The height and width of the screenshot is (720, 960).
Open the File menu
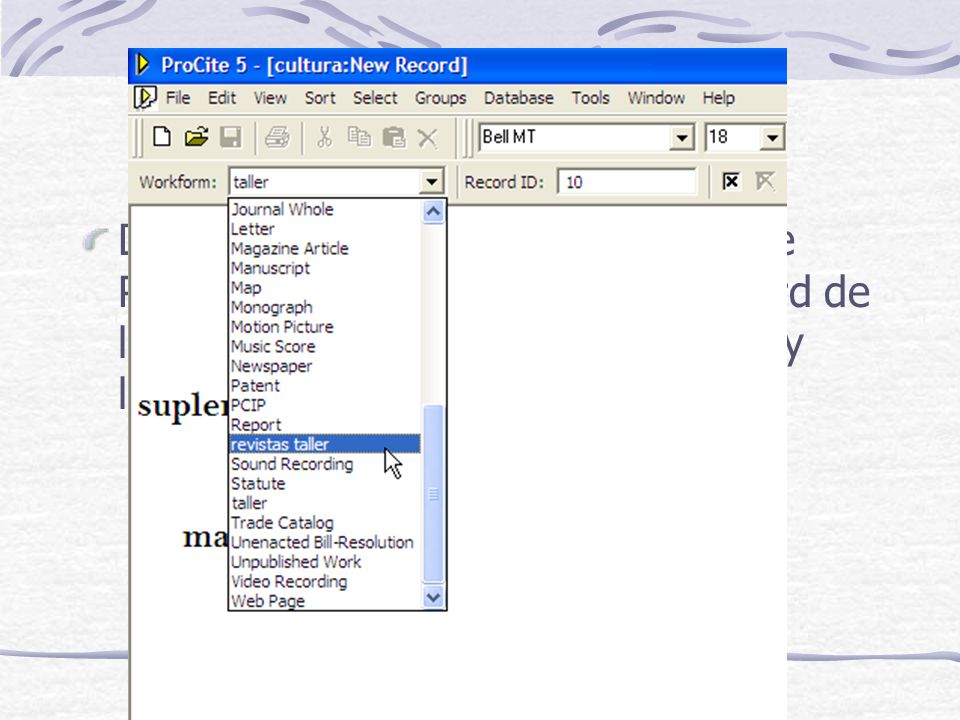(178, 98)
